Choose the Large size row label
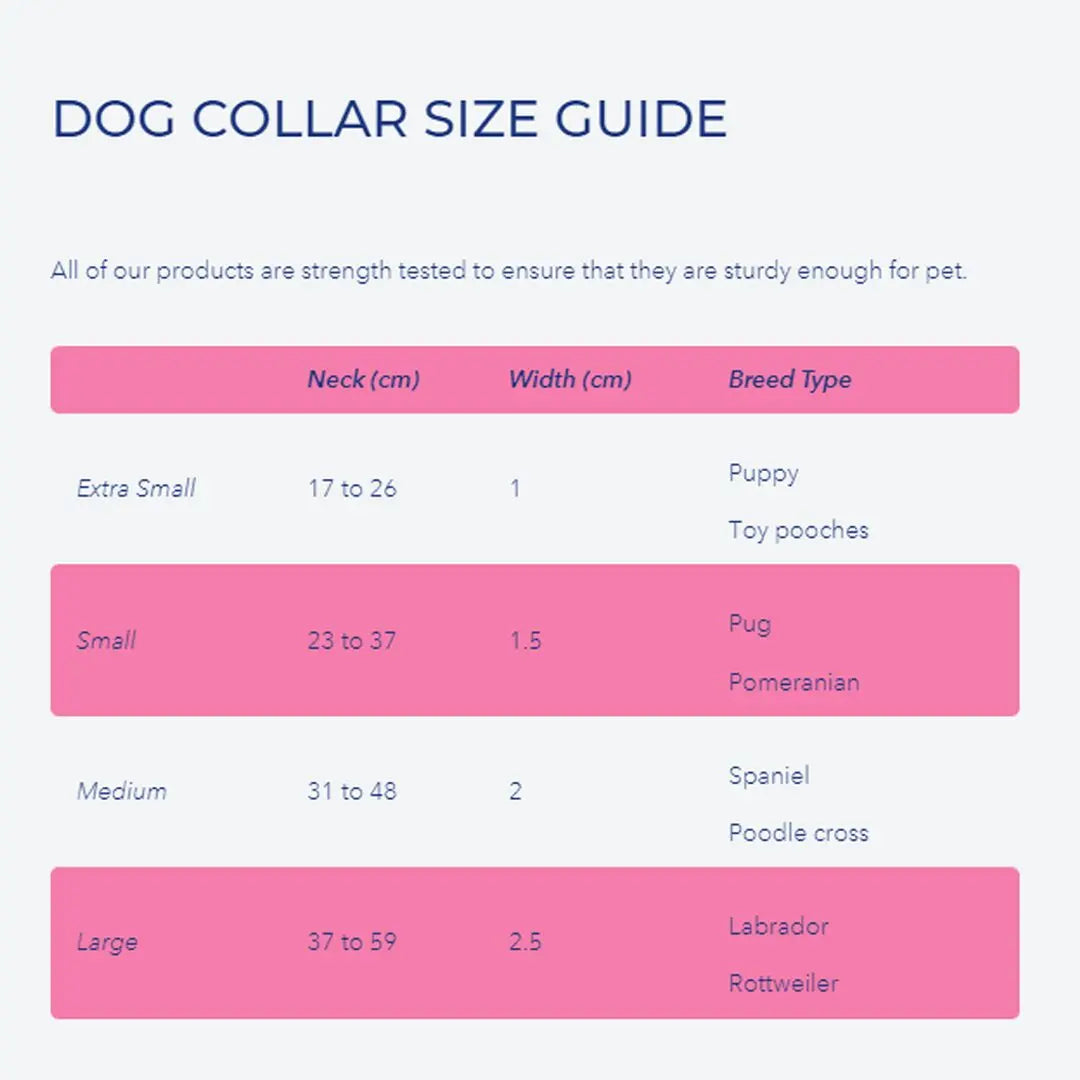 pyautogui.click(x=107, y=943)
